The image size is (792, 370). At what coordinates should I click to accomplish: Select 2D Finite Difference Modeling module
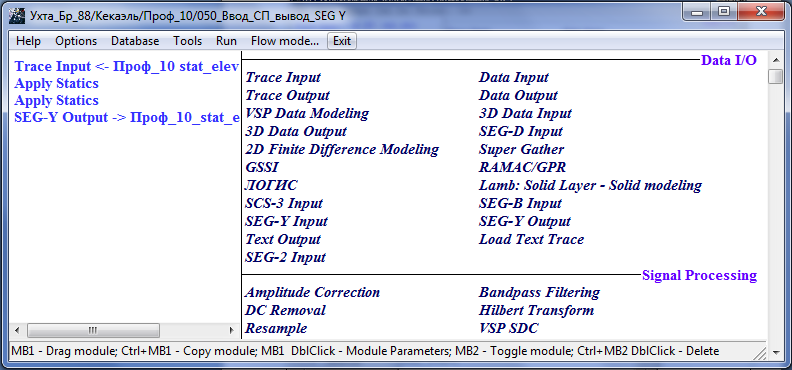point(342,149)
